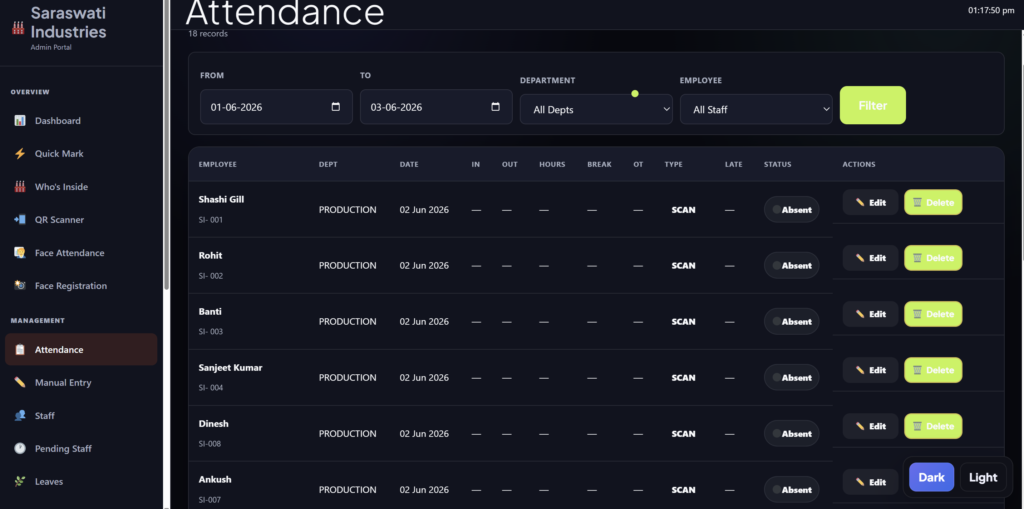Viewport: 1024px width, 509px height.
Task: Click the sidebar vertical scrollbar
Action: (x=167, y=144)
